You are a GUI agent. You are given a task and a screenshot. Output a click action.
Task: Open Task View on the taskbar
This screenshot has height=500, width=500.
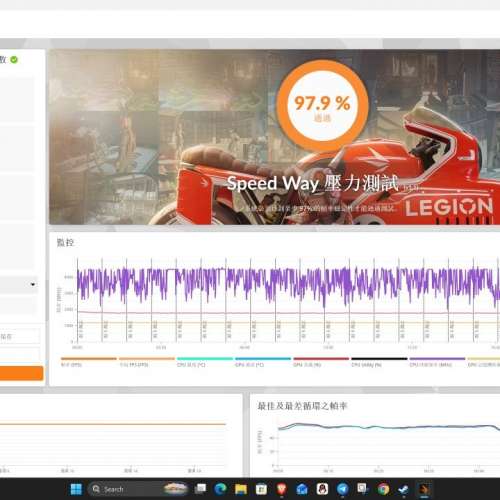(200, 489)
